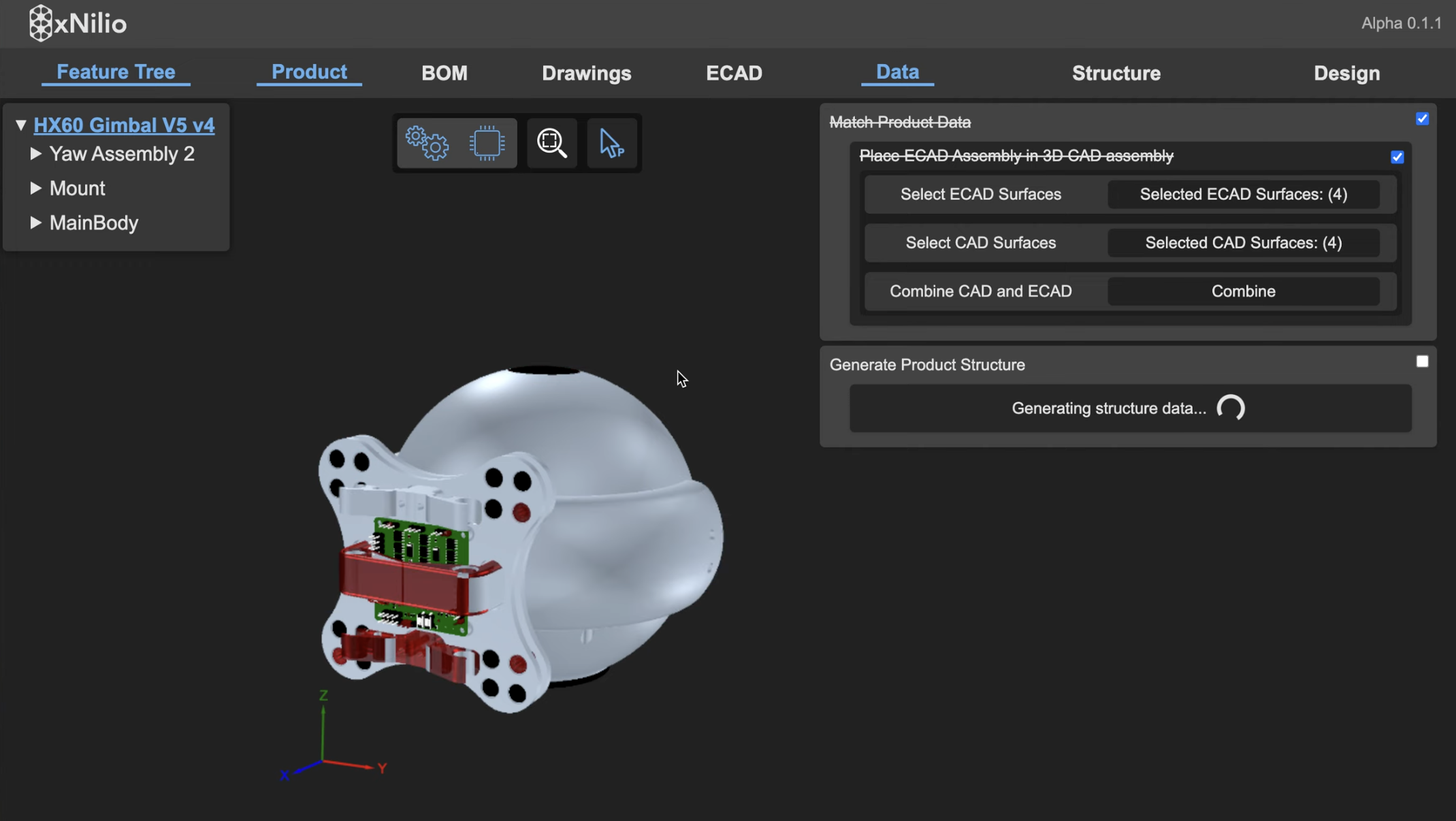The image size is (1456, 821).
Task: Collapse the HX60 Gimbal V5 v4 tree
Action: pyautogui.click(x=21, y=125)
